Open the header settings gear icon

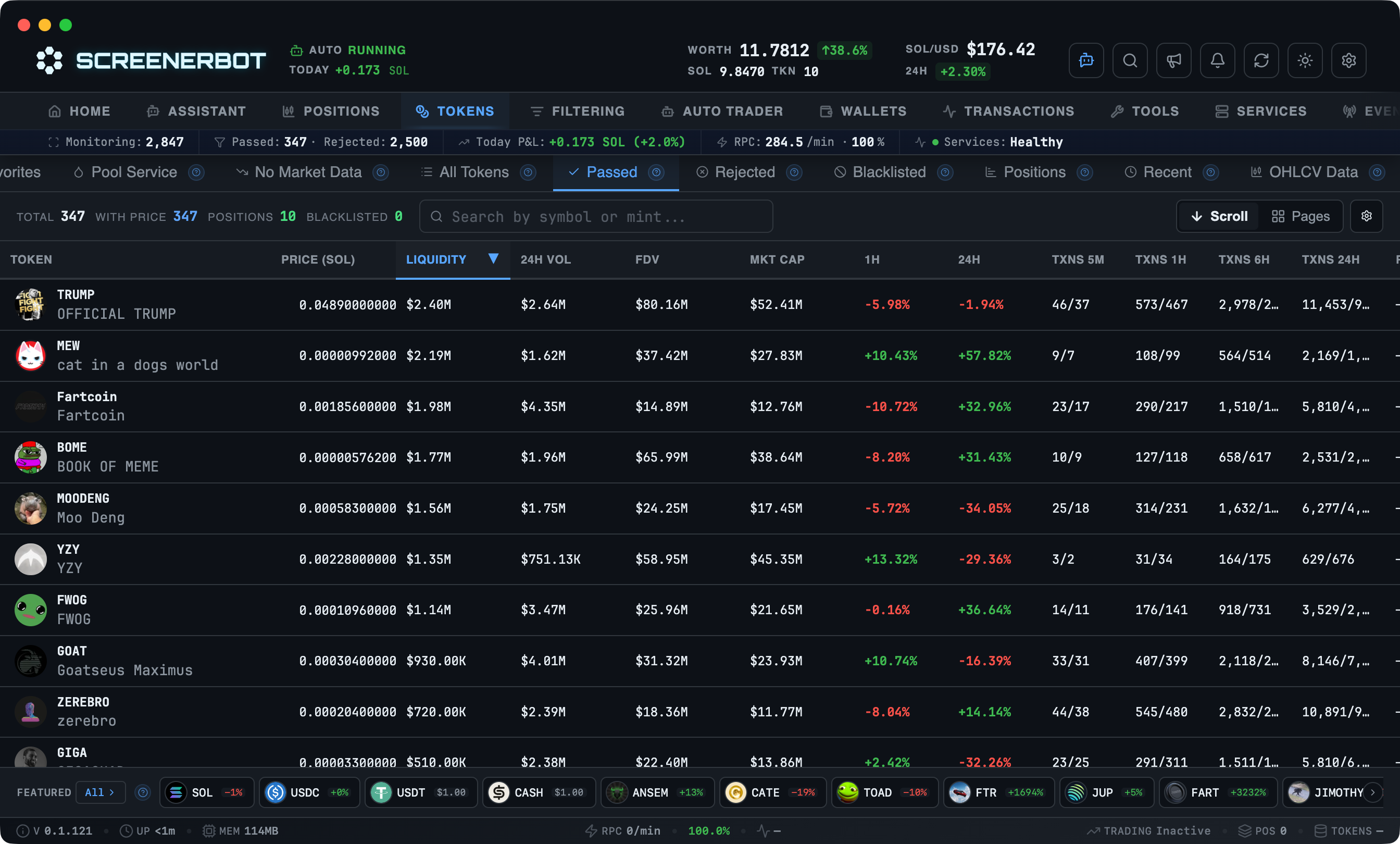tap(1348, 60)
